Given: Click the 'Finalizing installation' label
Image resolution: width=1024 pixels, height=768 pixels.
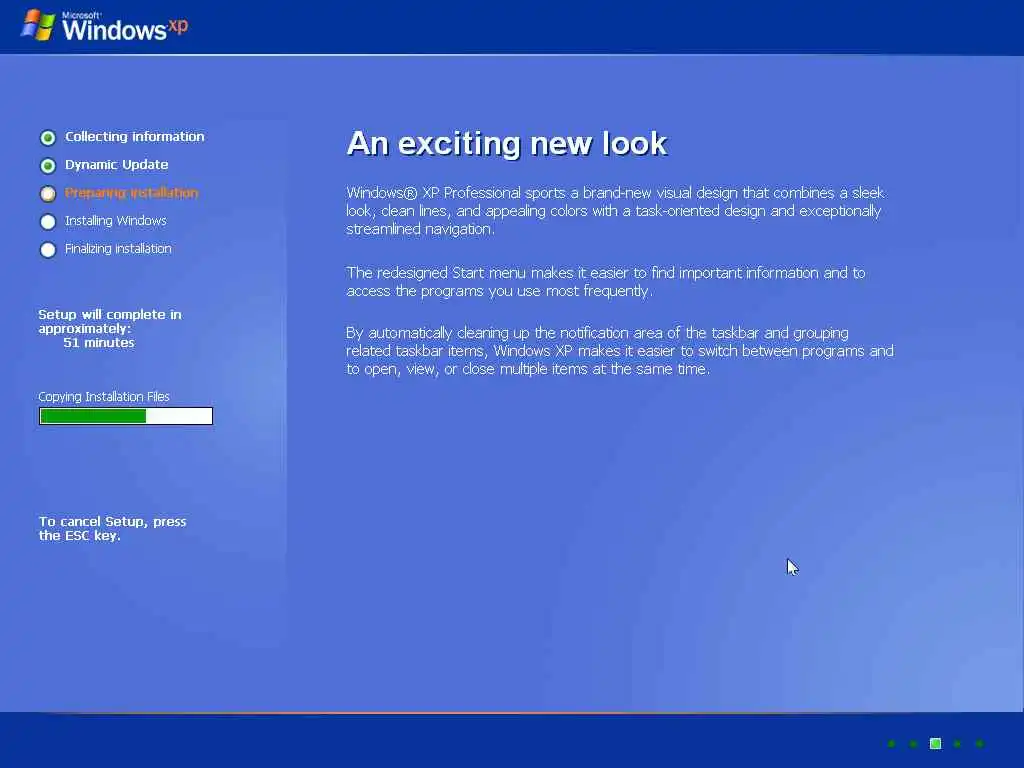Looking at the screenshot, I should point(118,249).
